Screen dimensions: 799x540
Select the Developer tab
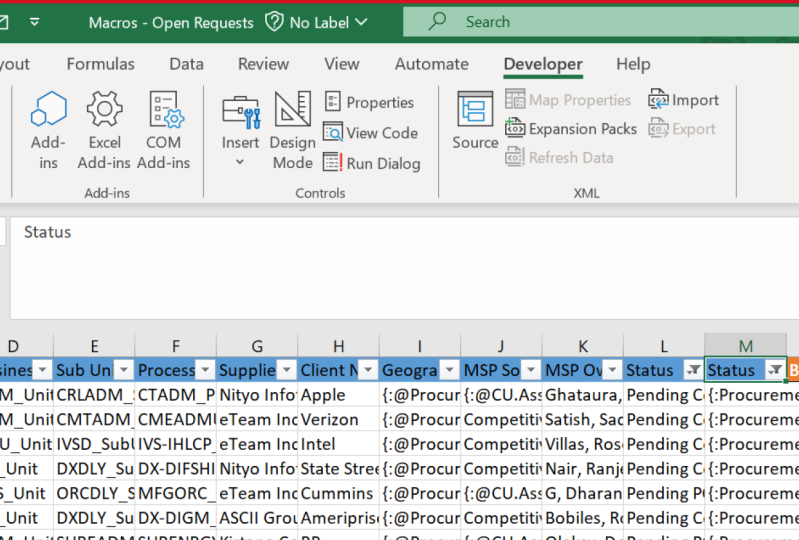[x=543, y=64]
